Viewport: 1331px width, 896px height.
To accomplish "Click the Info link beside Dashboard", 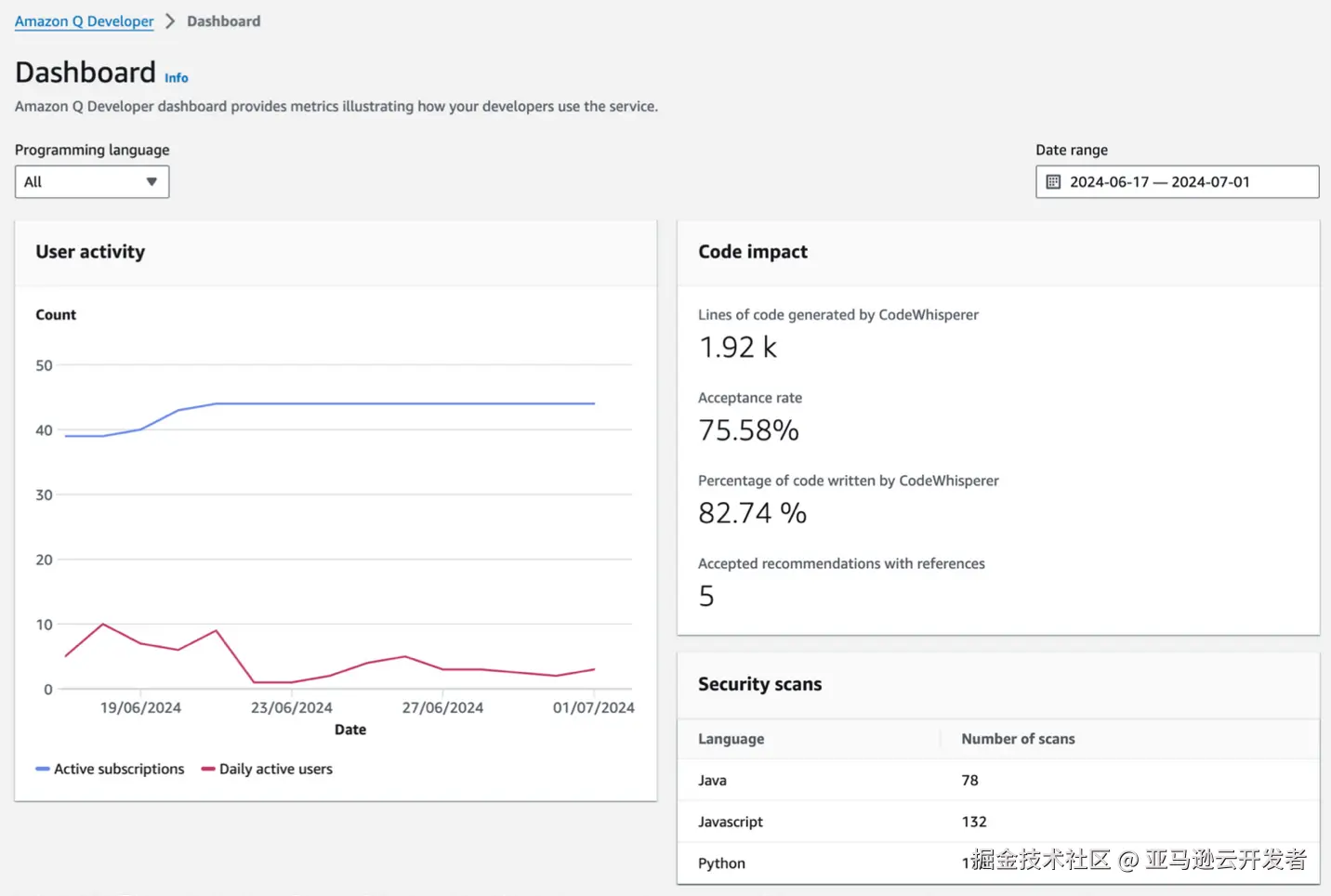I will click(177, 78).
